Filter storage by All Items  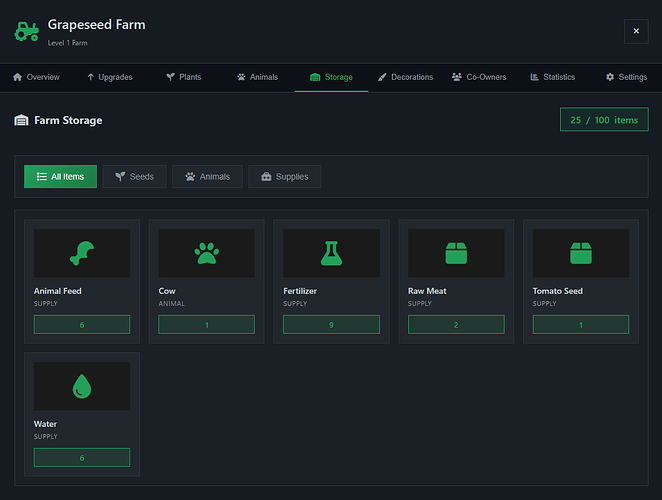point(60,177)
